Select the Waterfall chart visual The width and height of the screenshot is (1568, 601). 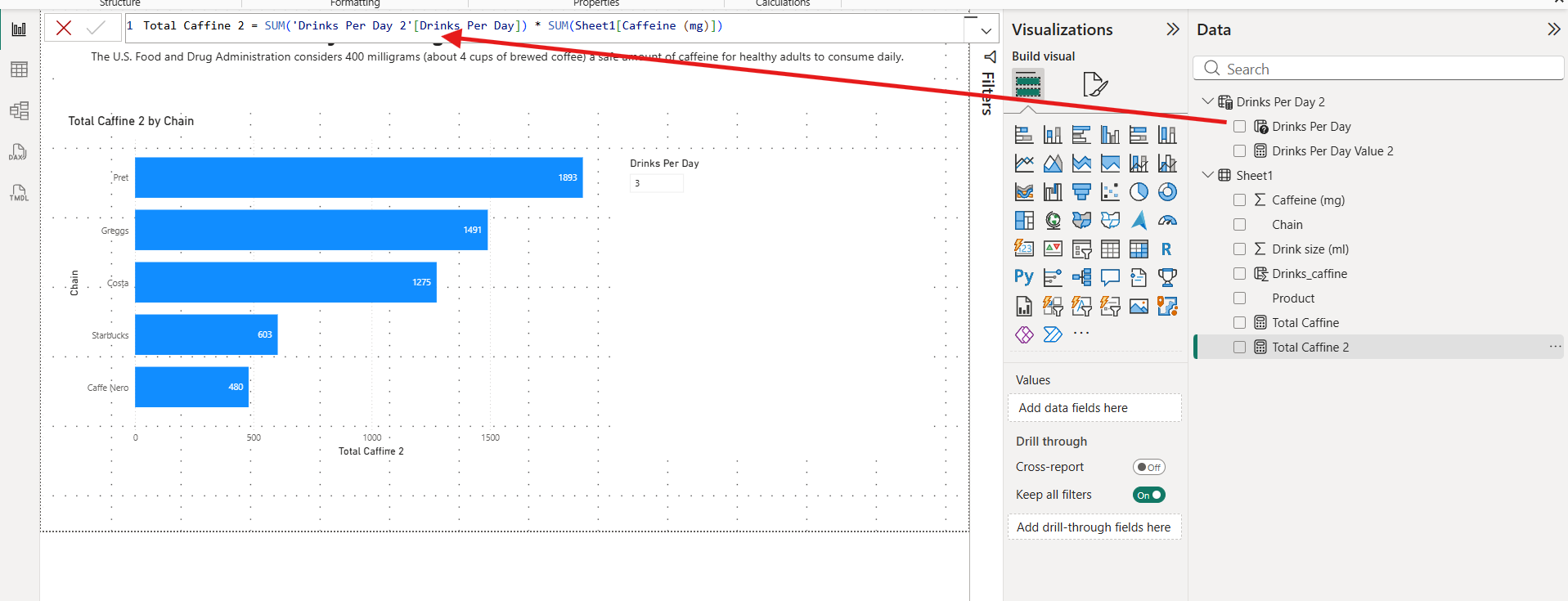pos(1053,192)
